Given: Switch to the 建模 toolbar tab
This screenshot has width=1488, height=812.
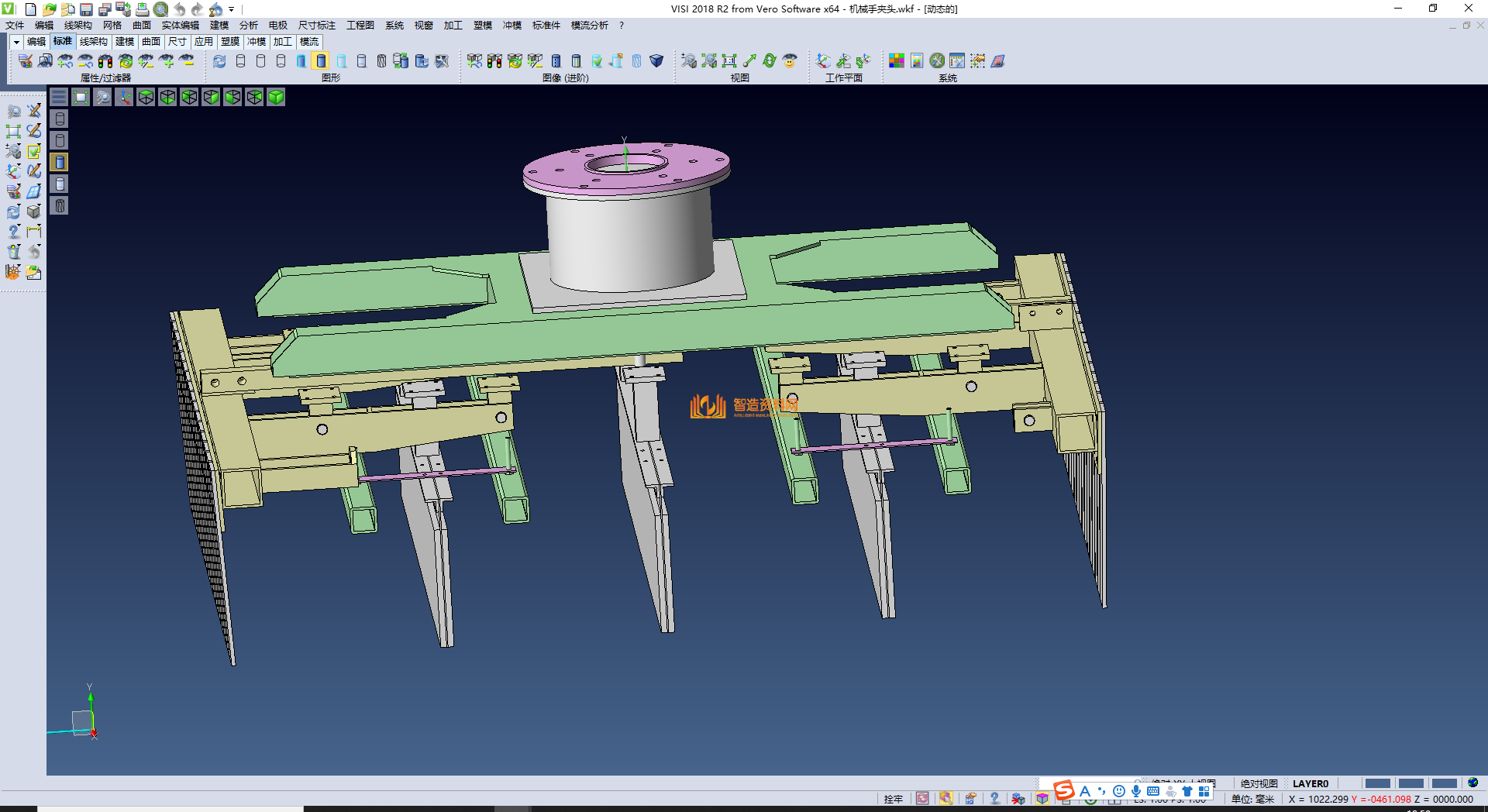Looking at the screenshot, I should point(125,42).
